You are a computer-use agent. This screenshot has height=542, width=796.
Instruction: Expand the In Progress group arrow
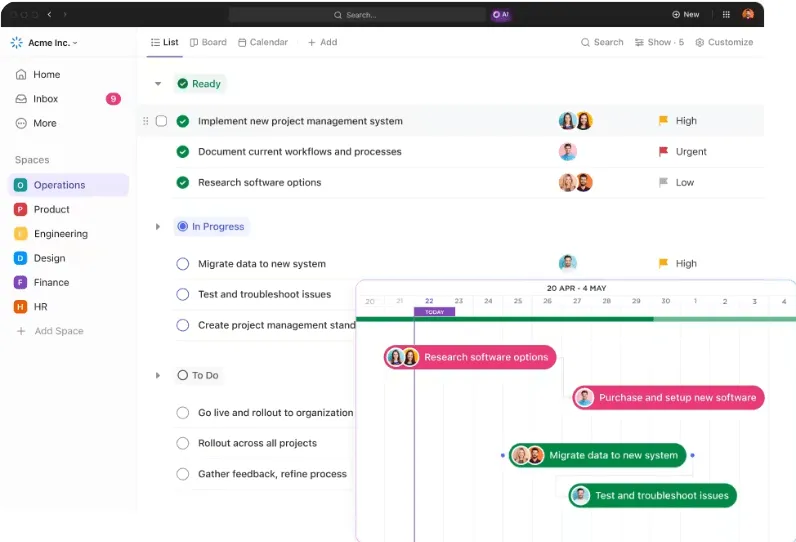(158, 227)
